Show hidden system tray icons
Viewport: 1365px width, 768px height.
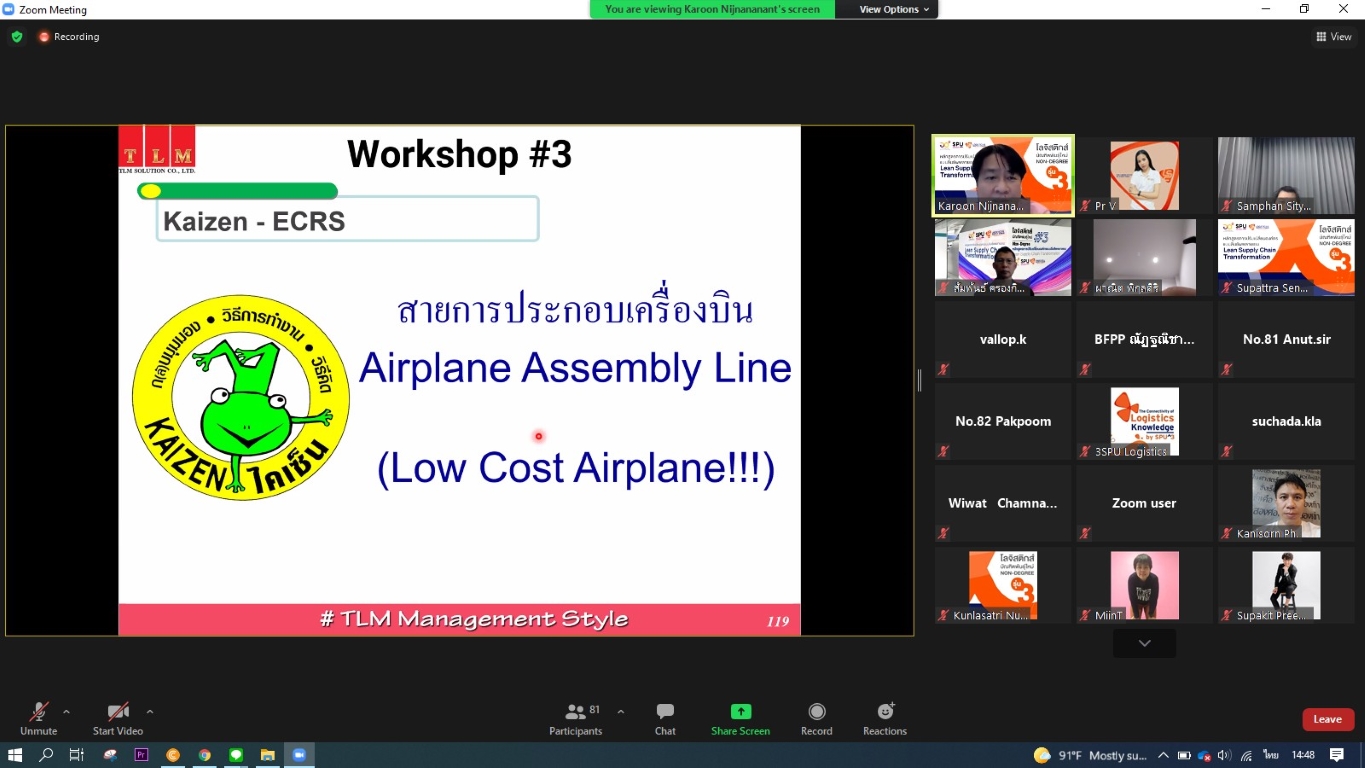[x=1163, y=755]
